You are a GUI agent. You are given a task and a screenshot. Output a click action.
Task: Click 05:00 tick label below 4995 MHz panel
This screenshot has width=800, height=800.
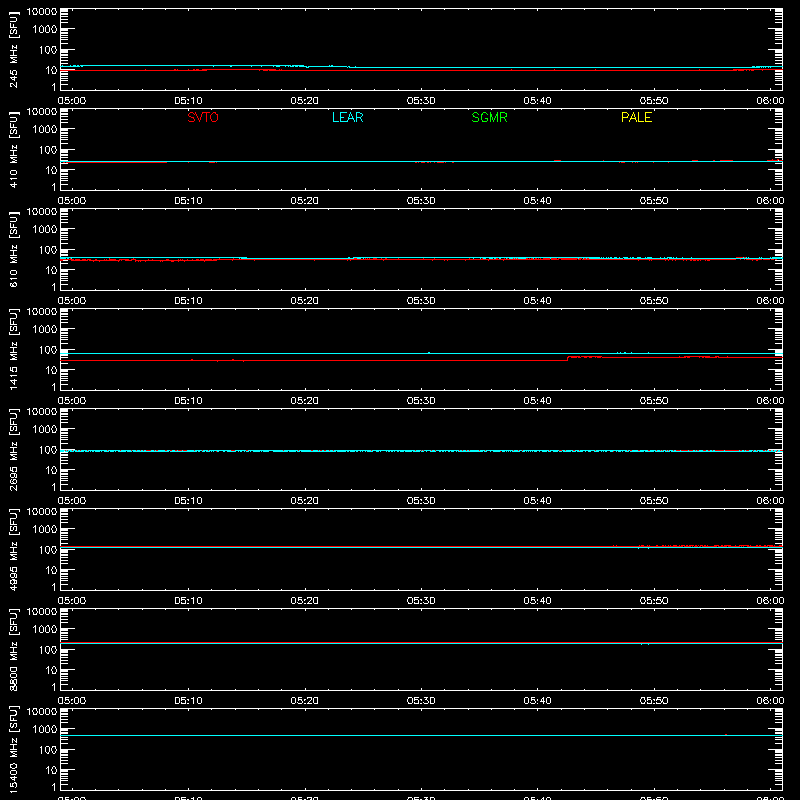72,601
